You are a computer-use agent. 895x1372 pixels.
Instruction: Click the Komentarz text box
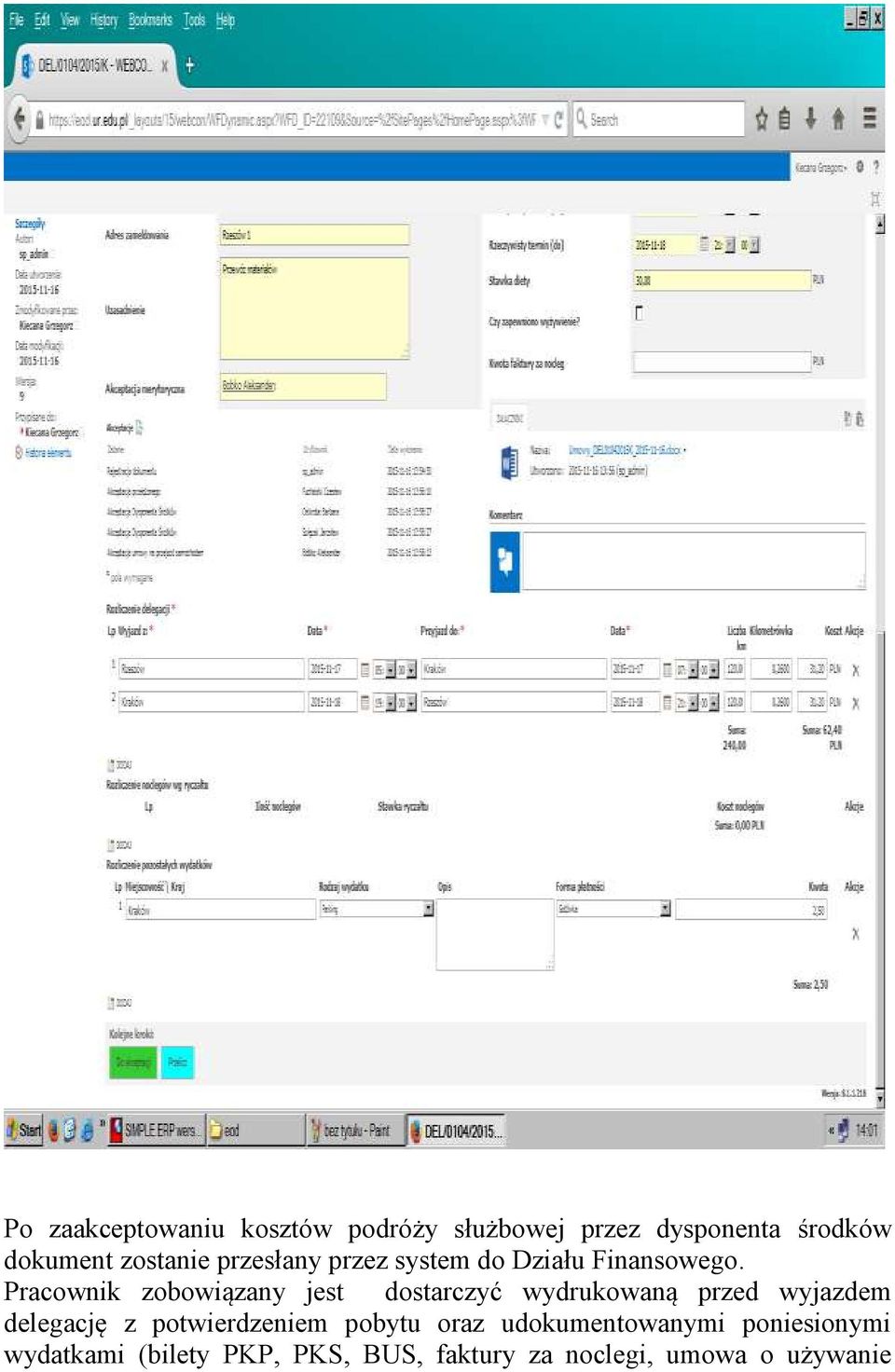tap(694, 560)
